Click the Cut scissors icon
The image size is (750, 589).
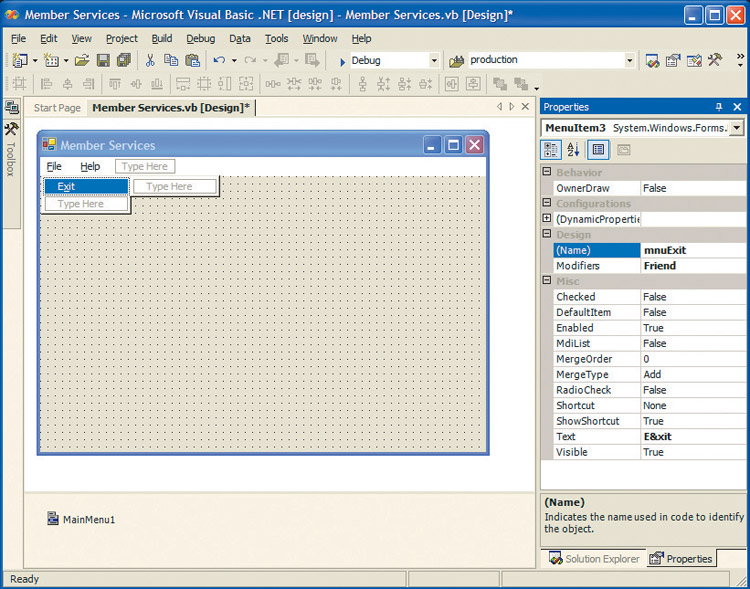(x=150, y=60)
